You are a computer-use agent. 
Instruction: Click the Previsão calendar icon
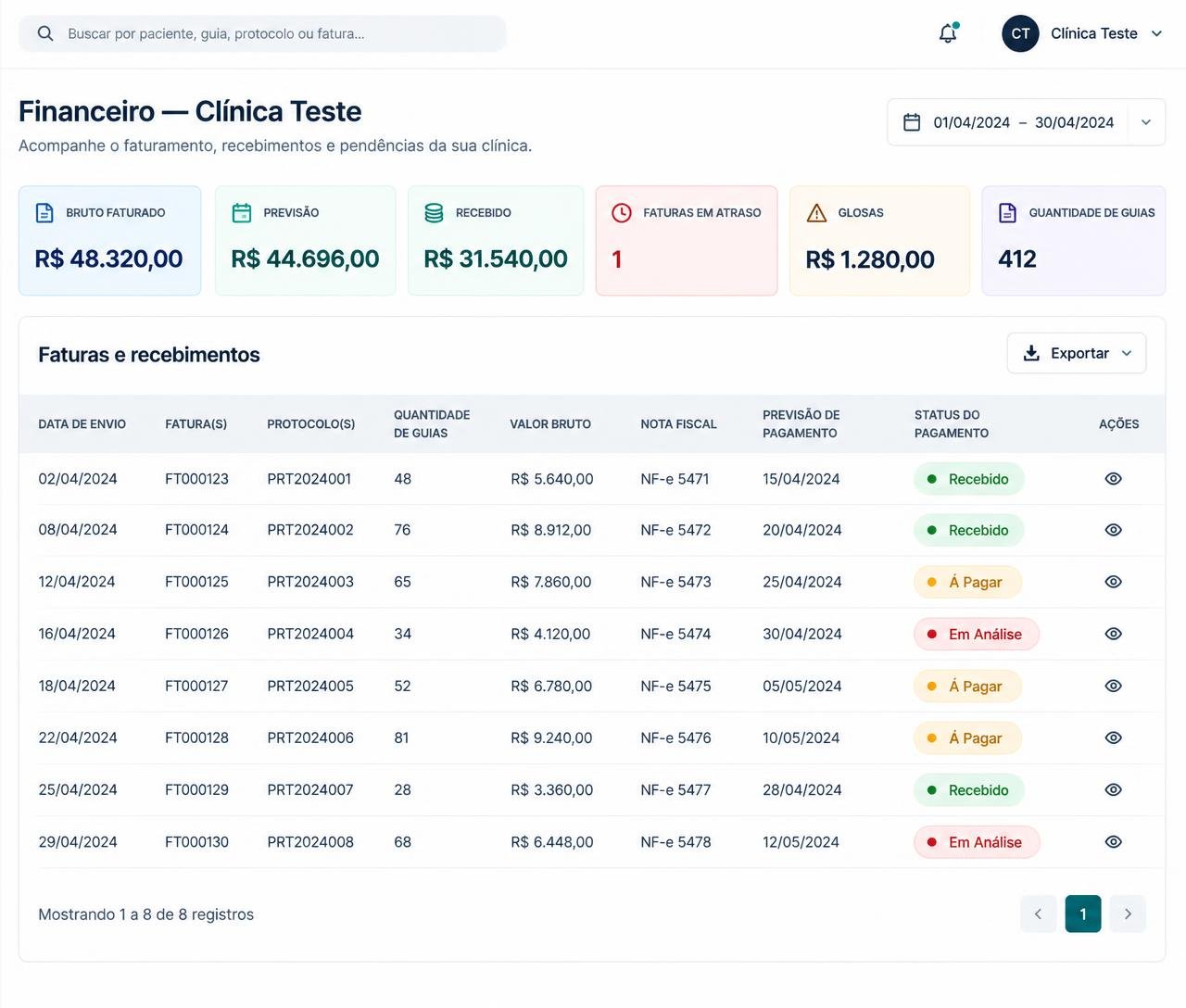[242, 212]
